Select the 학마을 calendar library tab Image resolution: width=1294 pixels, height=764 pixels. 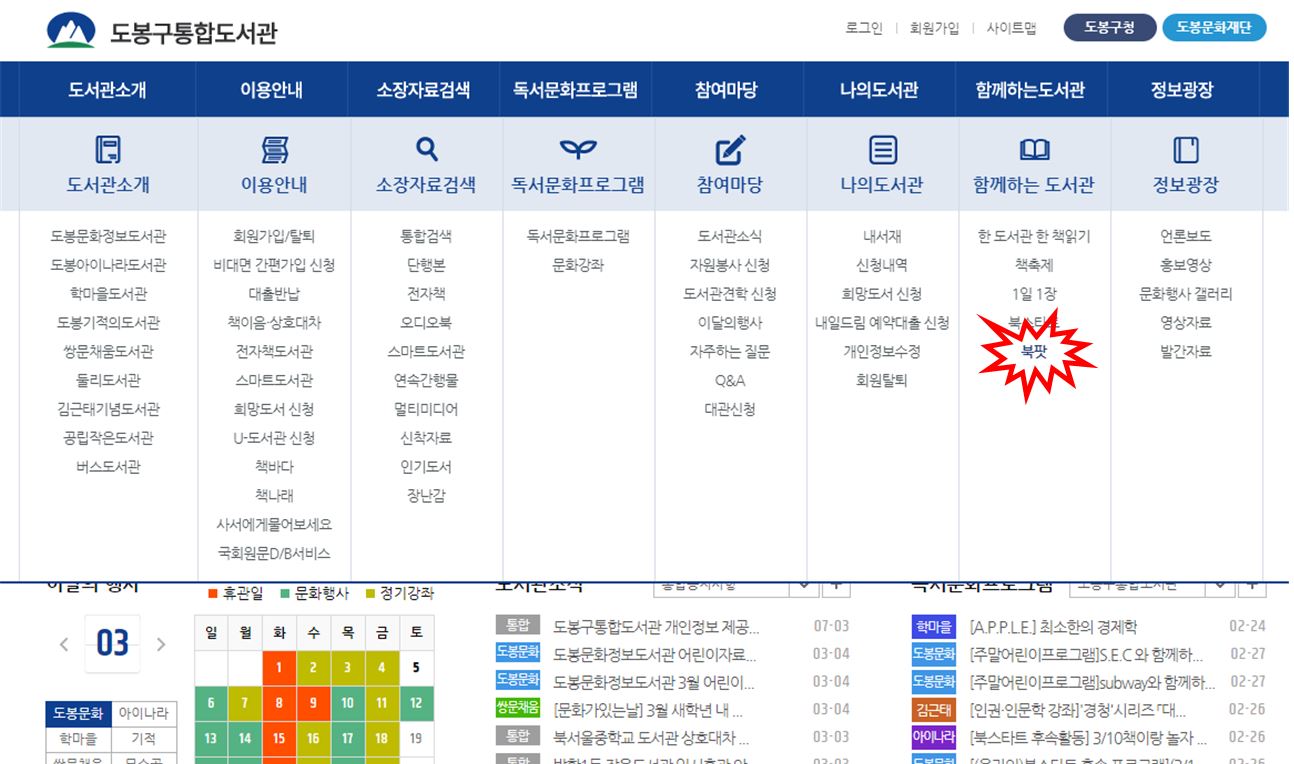coord(78,739)
